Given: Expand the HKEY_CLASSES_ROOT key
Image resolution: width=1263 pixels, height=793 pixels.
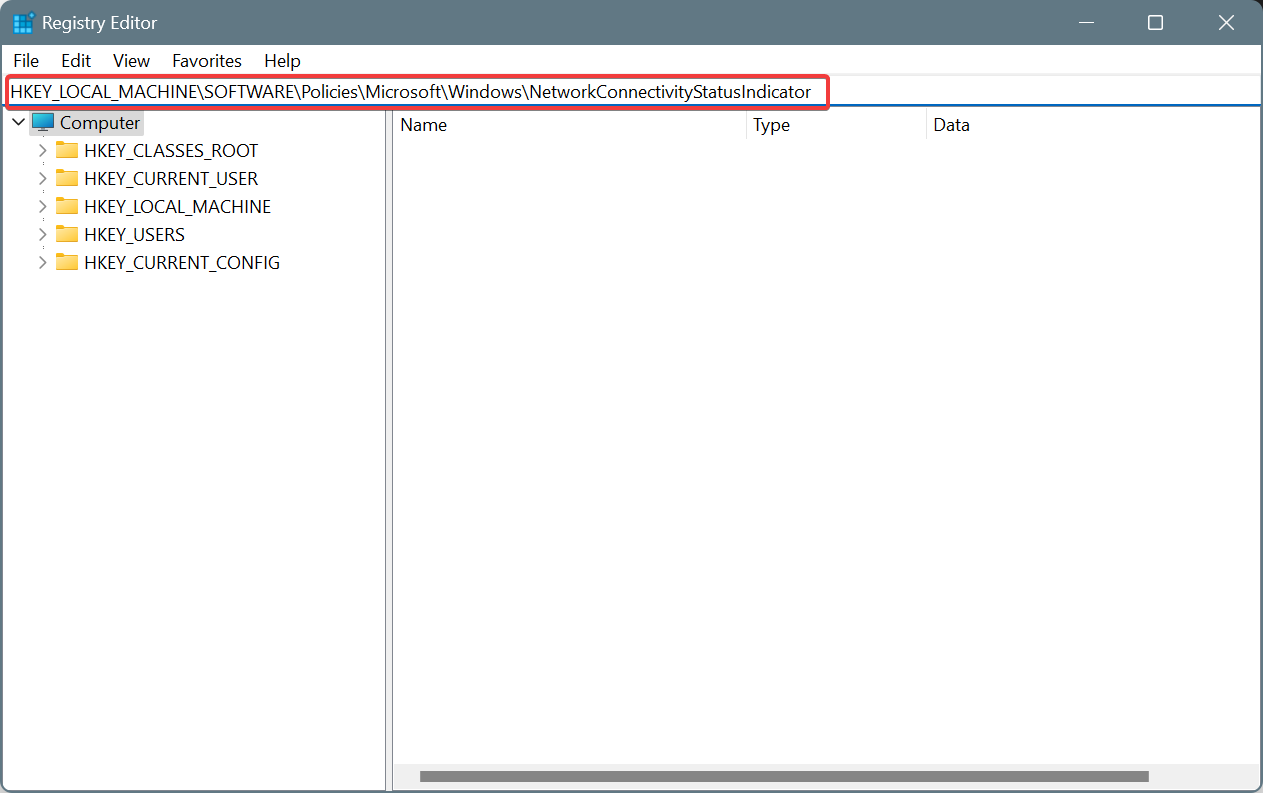Looking at the screenshot, I should click(42, 150).
